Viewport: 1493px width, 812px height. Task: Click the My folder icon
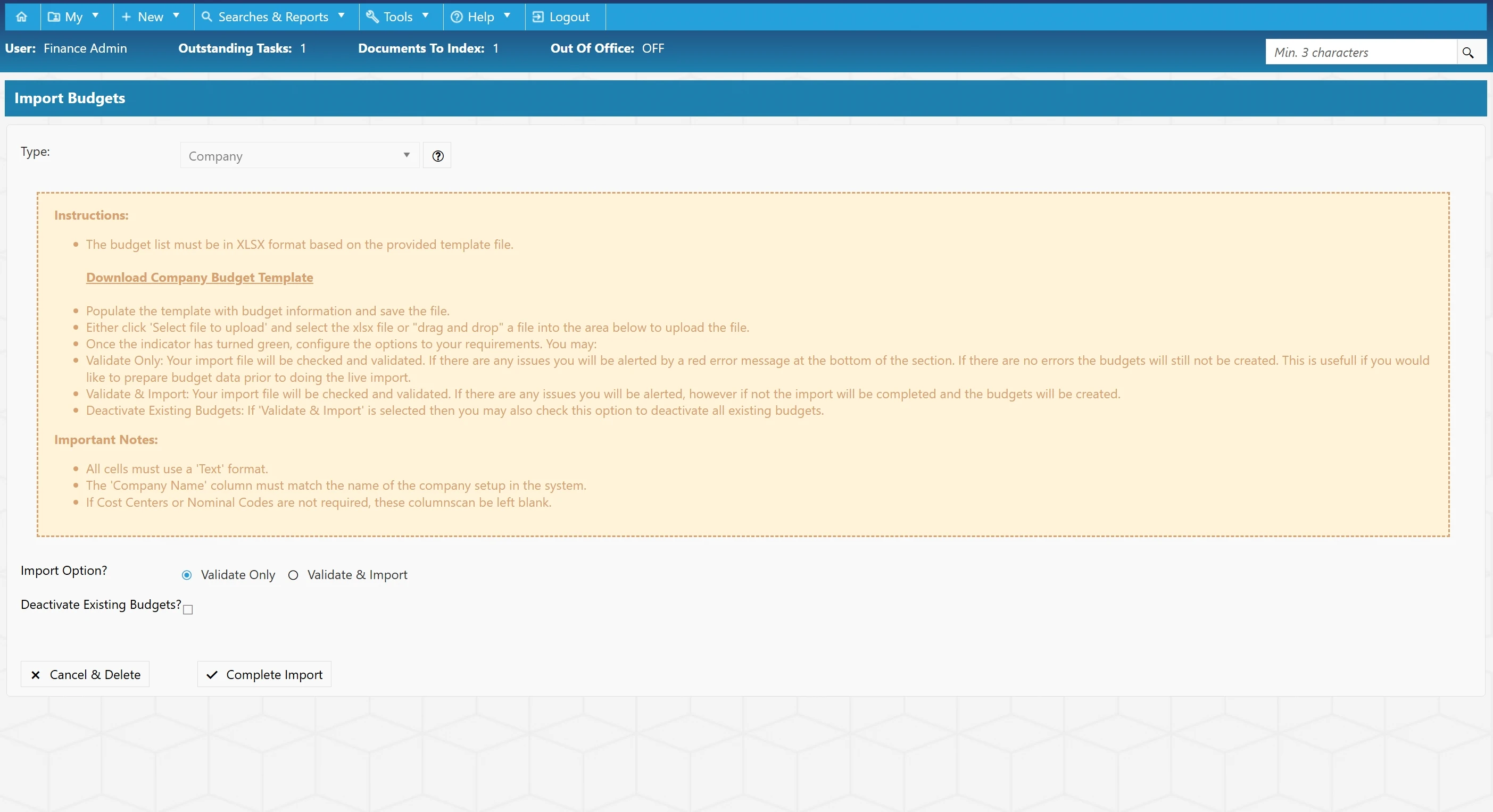pos(54,17)
